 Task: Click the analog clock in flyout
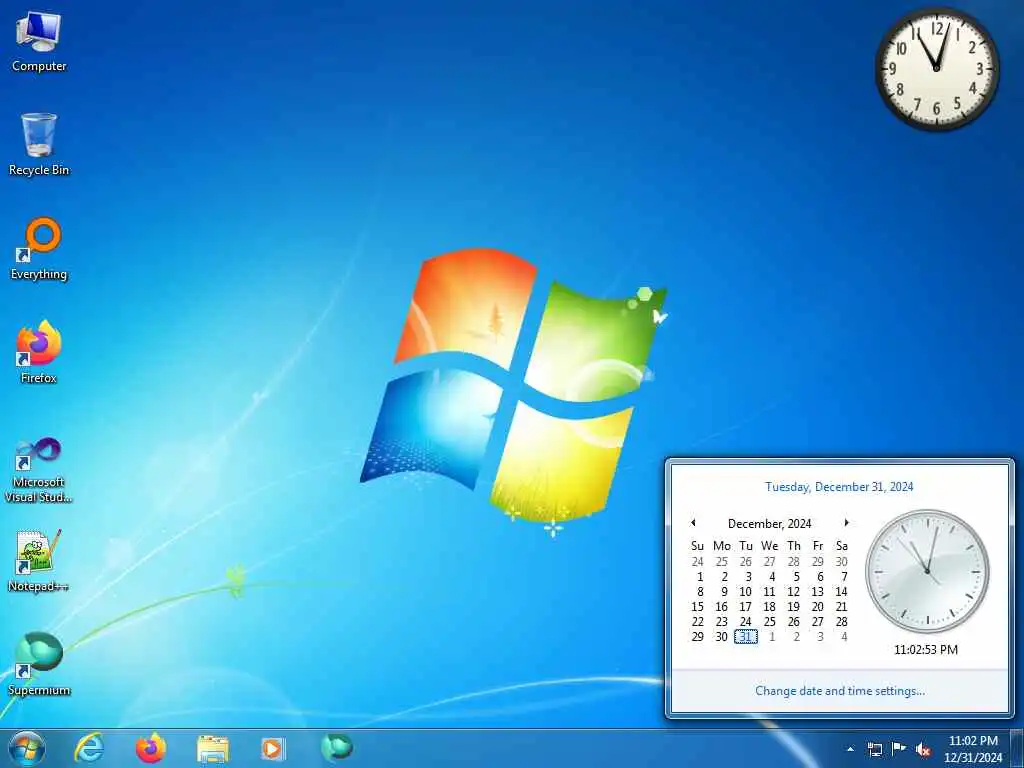927,571
